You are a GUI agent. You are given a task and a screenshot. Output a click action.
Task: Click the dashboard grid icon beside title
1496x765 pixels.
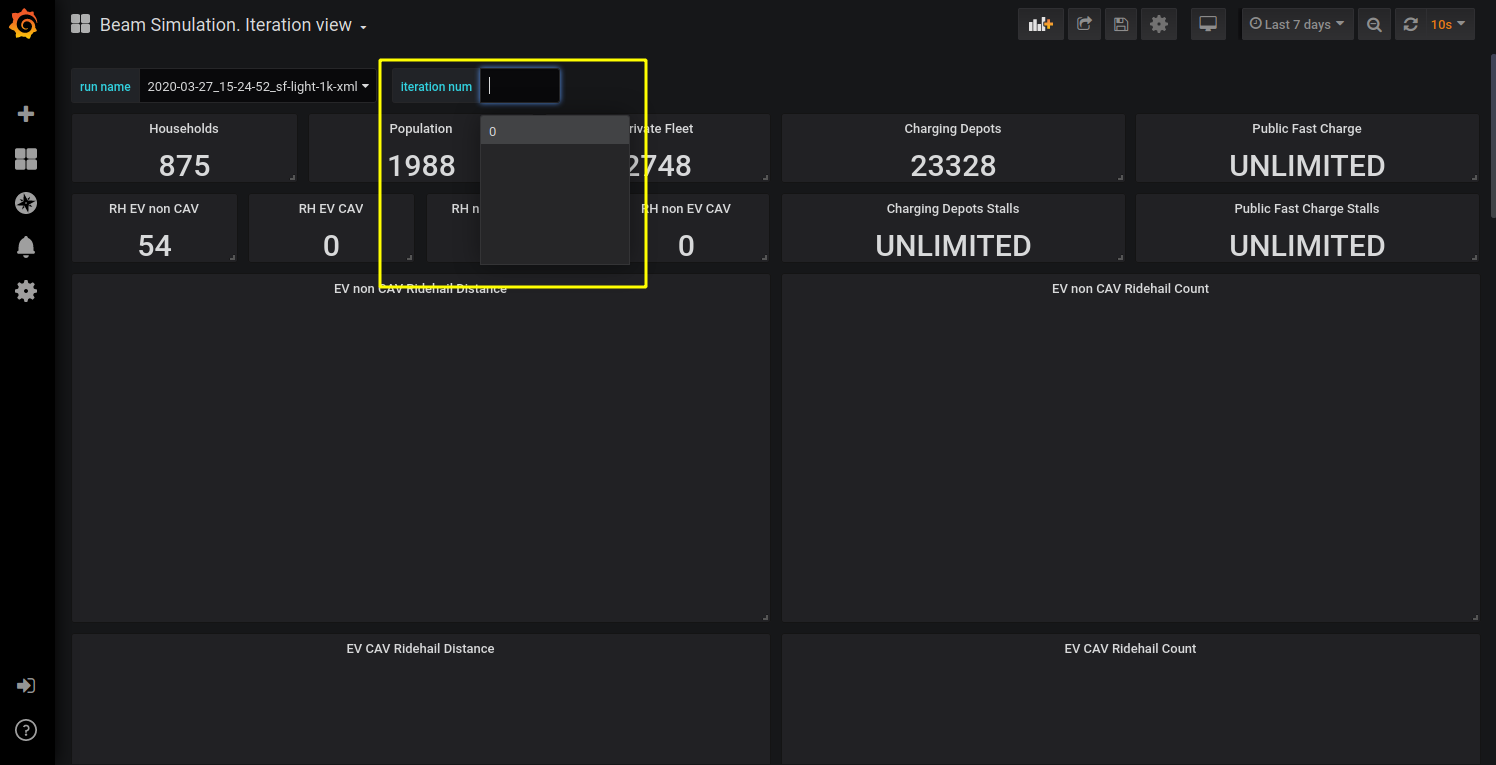(x=80, y=24)
